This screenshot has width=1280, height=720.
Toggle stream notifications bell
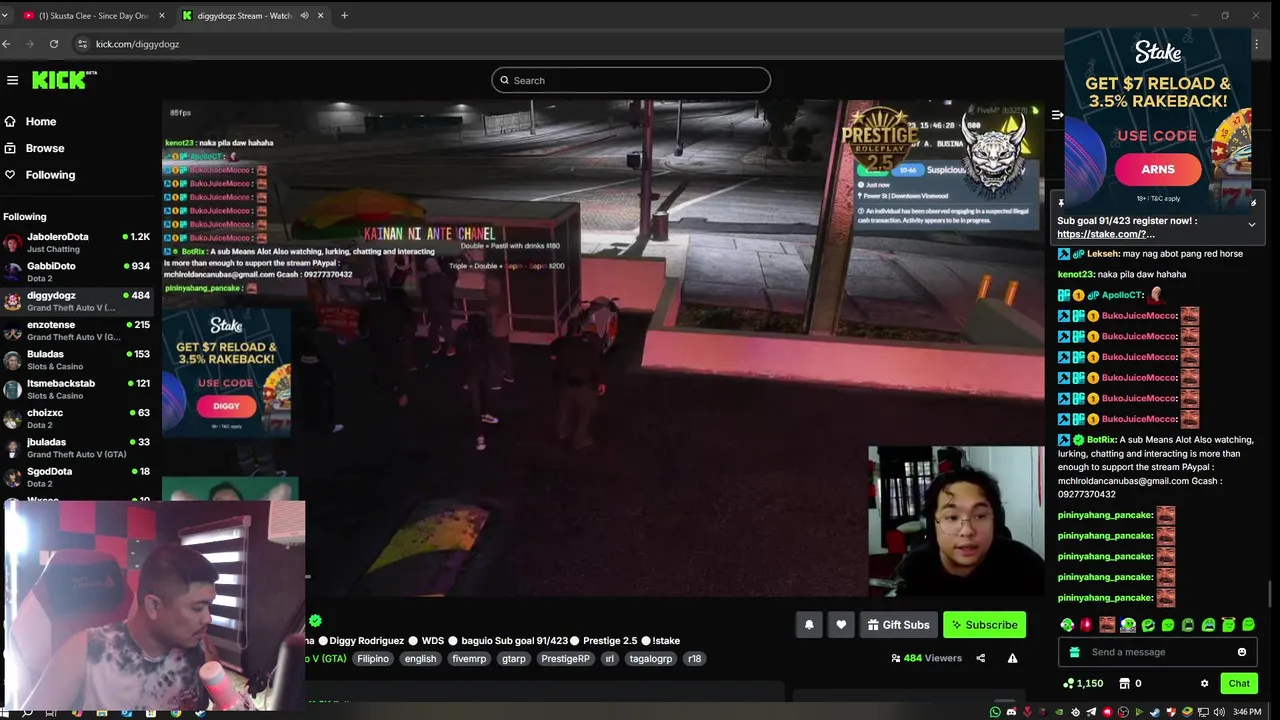[x=809, y=625]
